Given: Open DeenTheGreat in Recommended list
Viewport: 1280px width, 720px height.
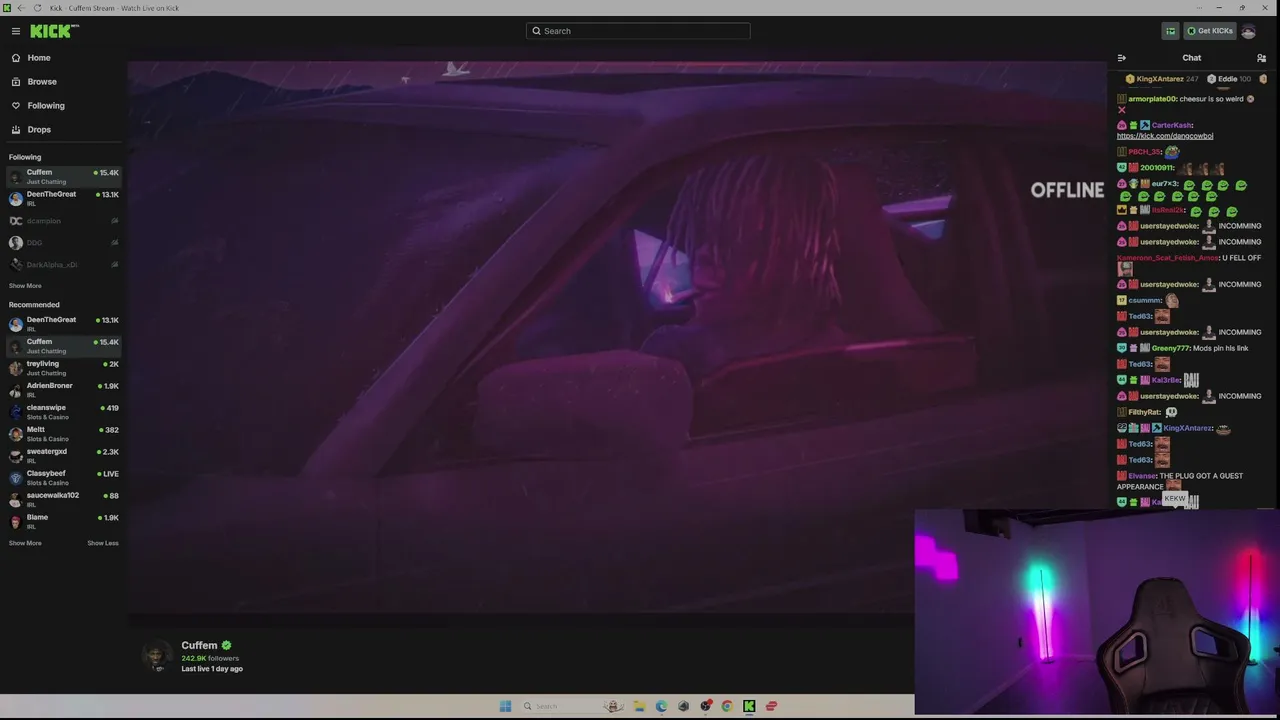Looking at the screenshot, I should coord(63,324).
